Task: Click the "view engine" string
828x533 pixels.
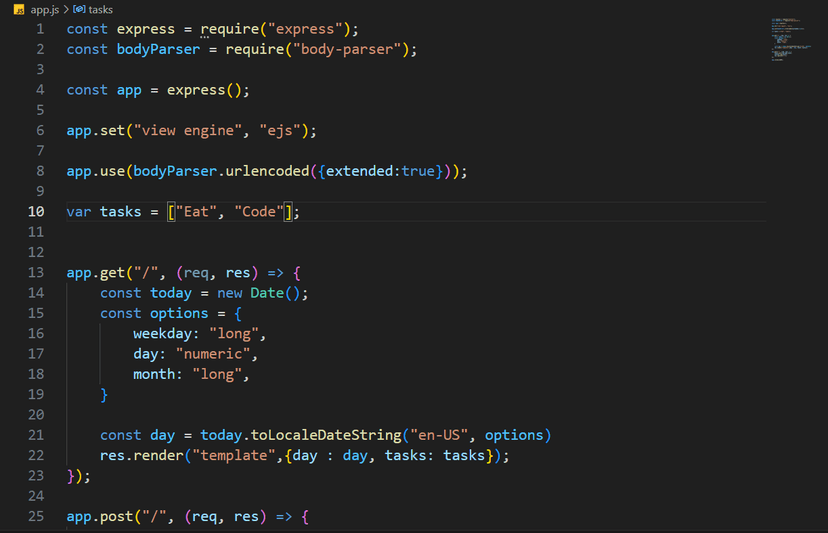Action: click(x=188, y=130)
